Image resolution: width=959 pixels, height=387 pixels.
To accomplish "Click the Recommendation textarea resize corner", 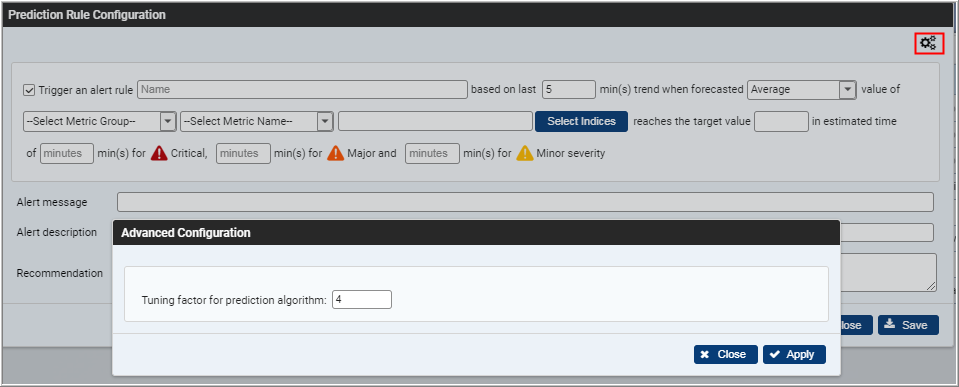I will click(x=931, y=286).
